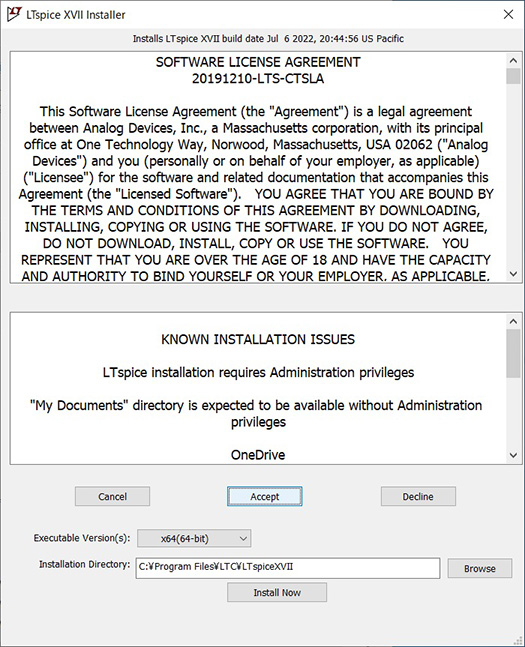Image resolution: width=525 pixels, height=647 pixels.
Task: Click the build date line at top
Action: click(x=268, y=39)
